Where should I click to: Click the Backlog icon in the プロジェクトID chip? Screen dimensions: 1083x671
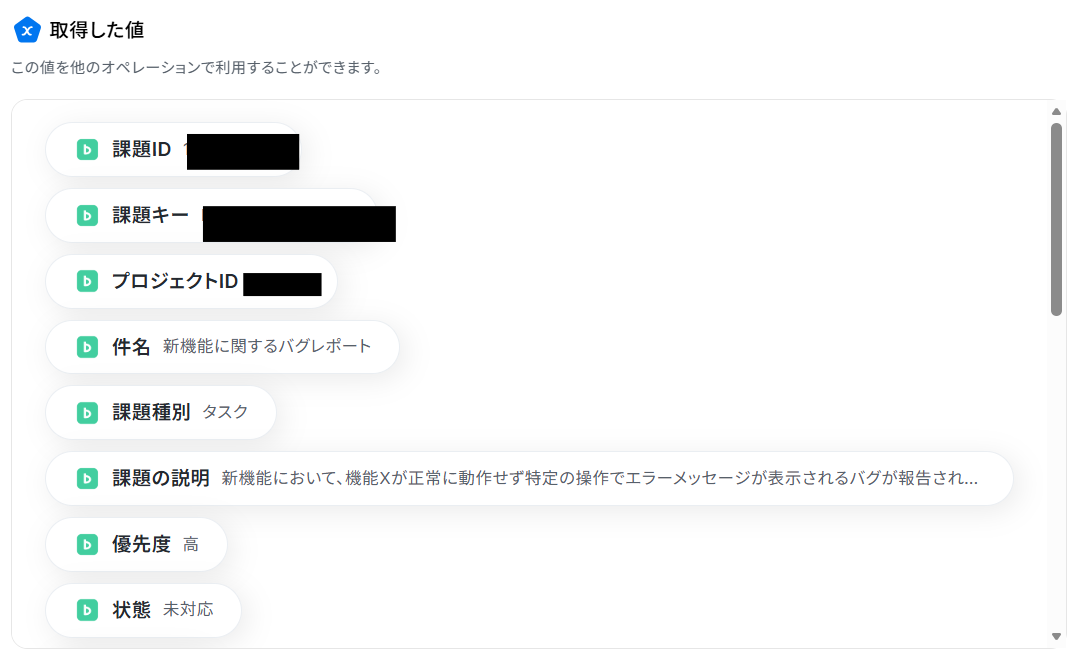[x=87, y=281]
